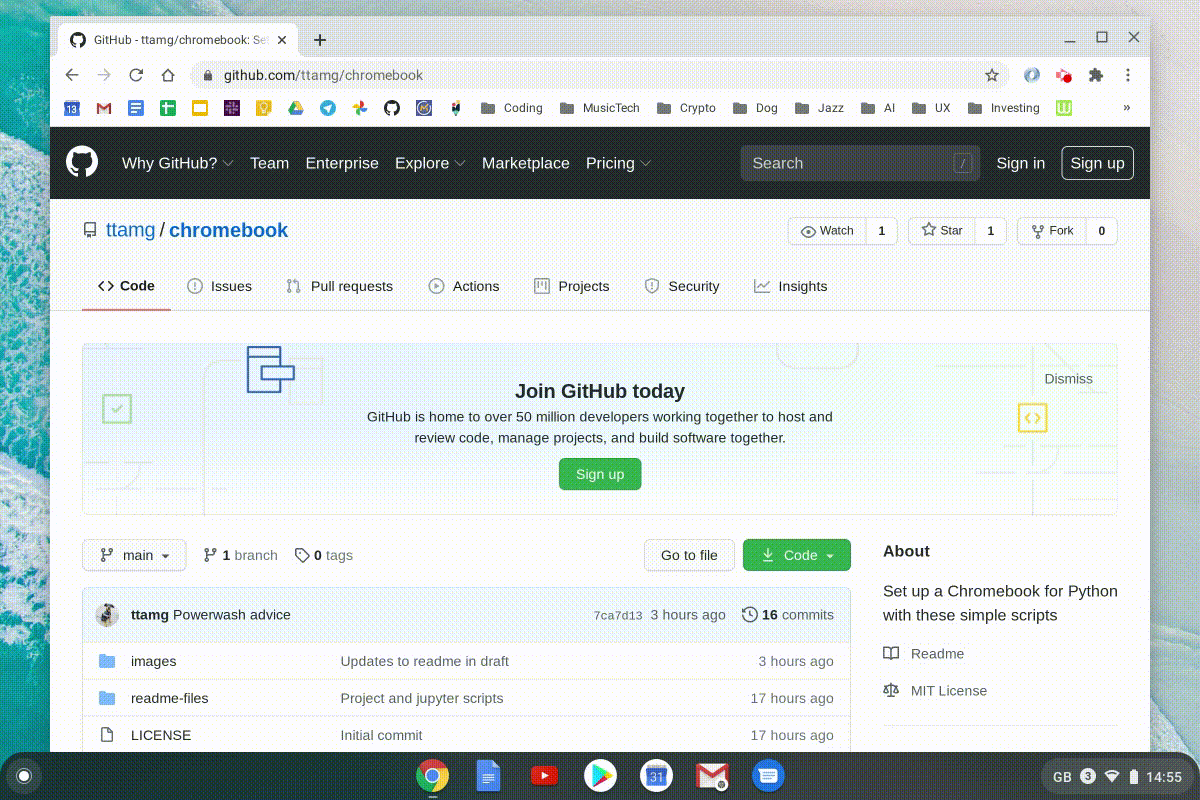Open the Insights tab
The width and height of the screenshot is (1200, 800).
[x=790, y=286]
